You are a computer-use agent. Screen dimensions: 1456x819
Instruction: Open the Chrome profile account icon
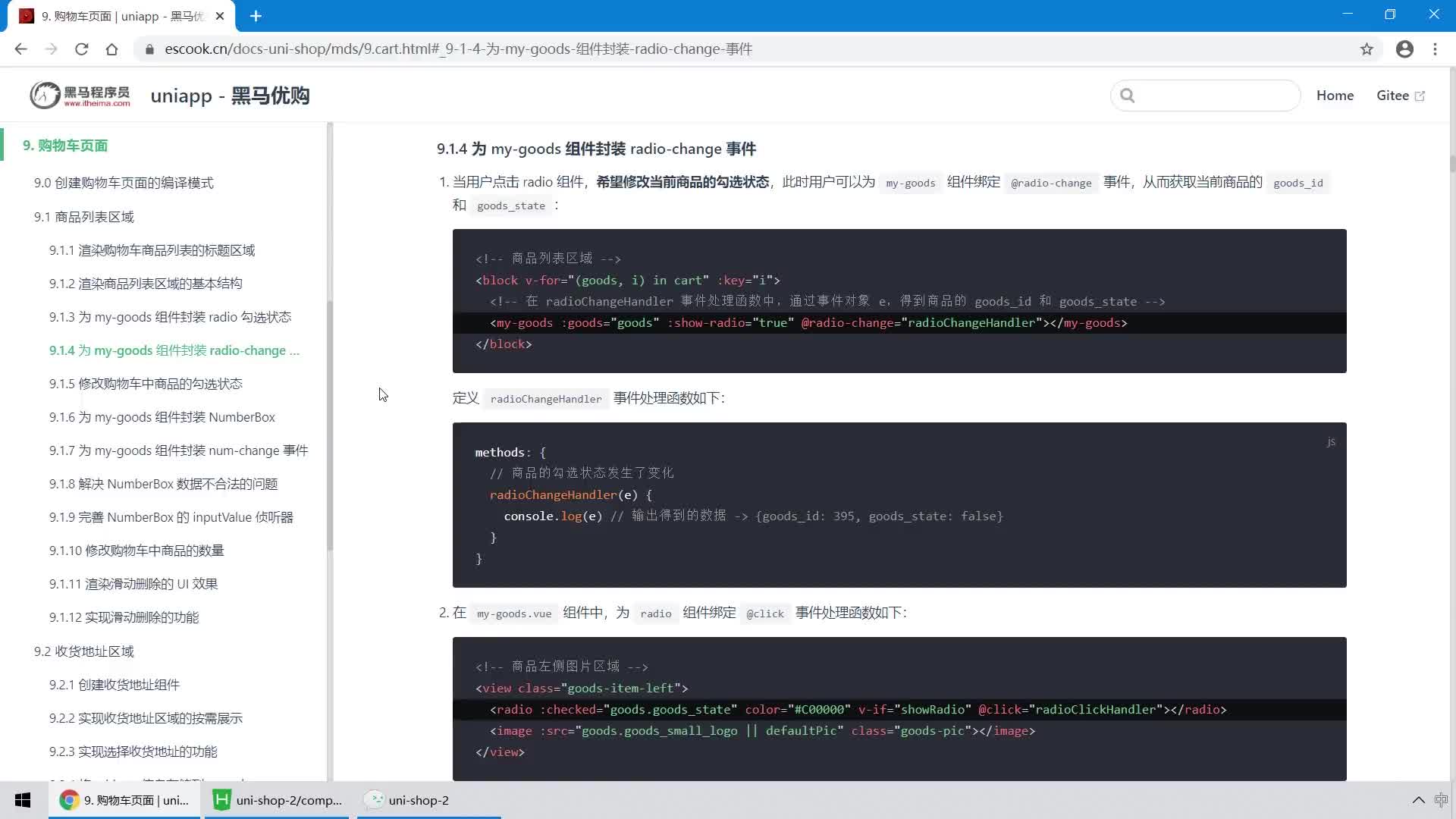tap(1404, 49)
